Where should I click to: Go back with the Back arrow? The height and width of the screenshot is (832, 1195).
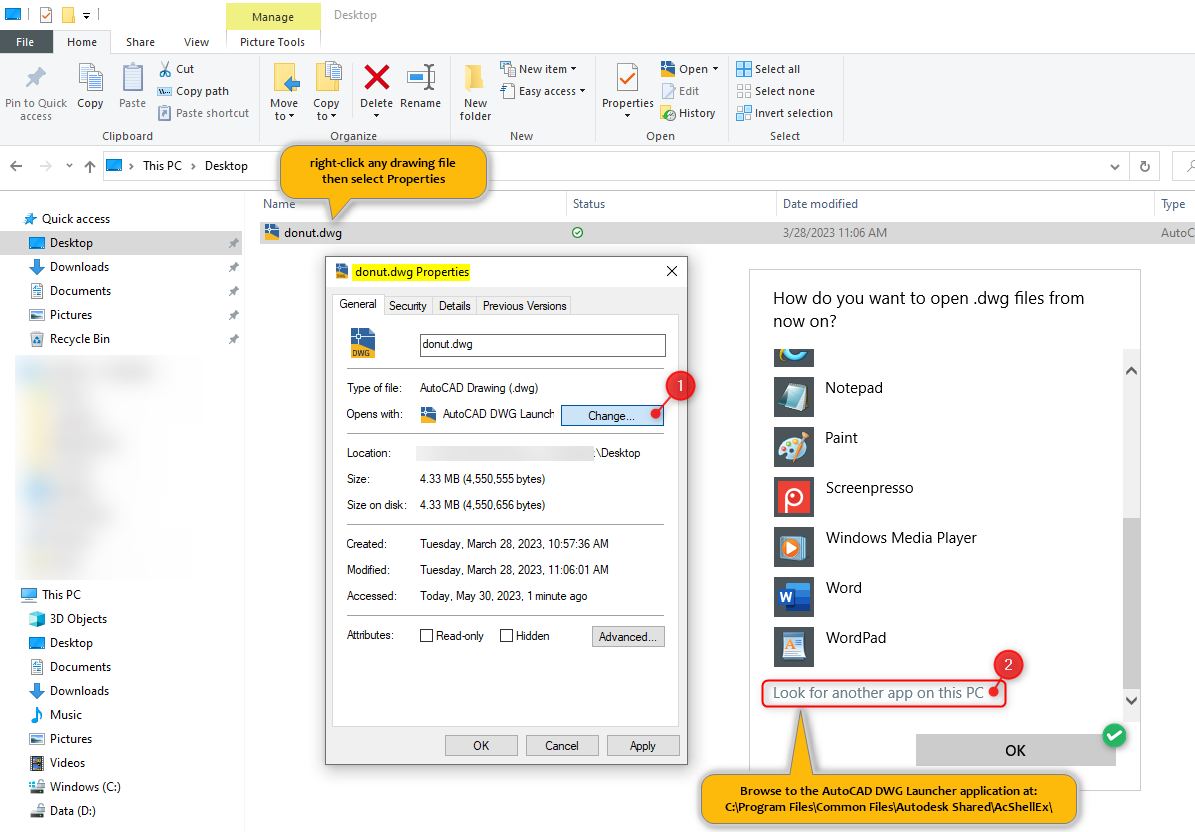click(x=17, y=166)
